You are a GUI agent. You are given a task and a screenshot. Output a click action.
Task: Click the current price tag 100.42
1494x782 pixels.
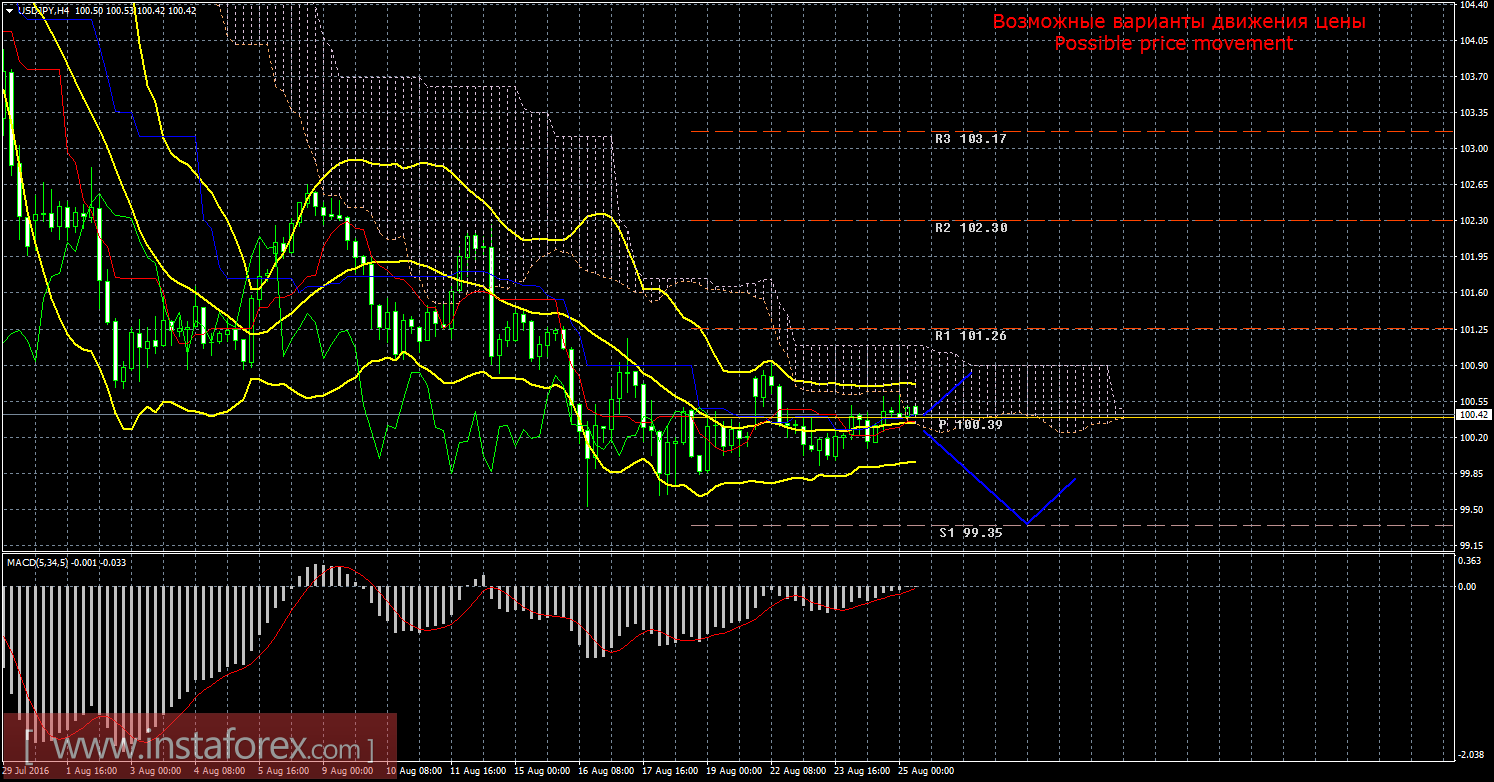(x=1475, y=414)
